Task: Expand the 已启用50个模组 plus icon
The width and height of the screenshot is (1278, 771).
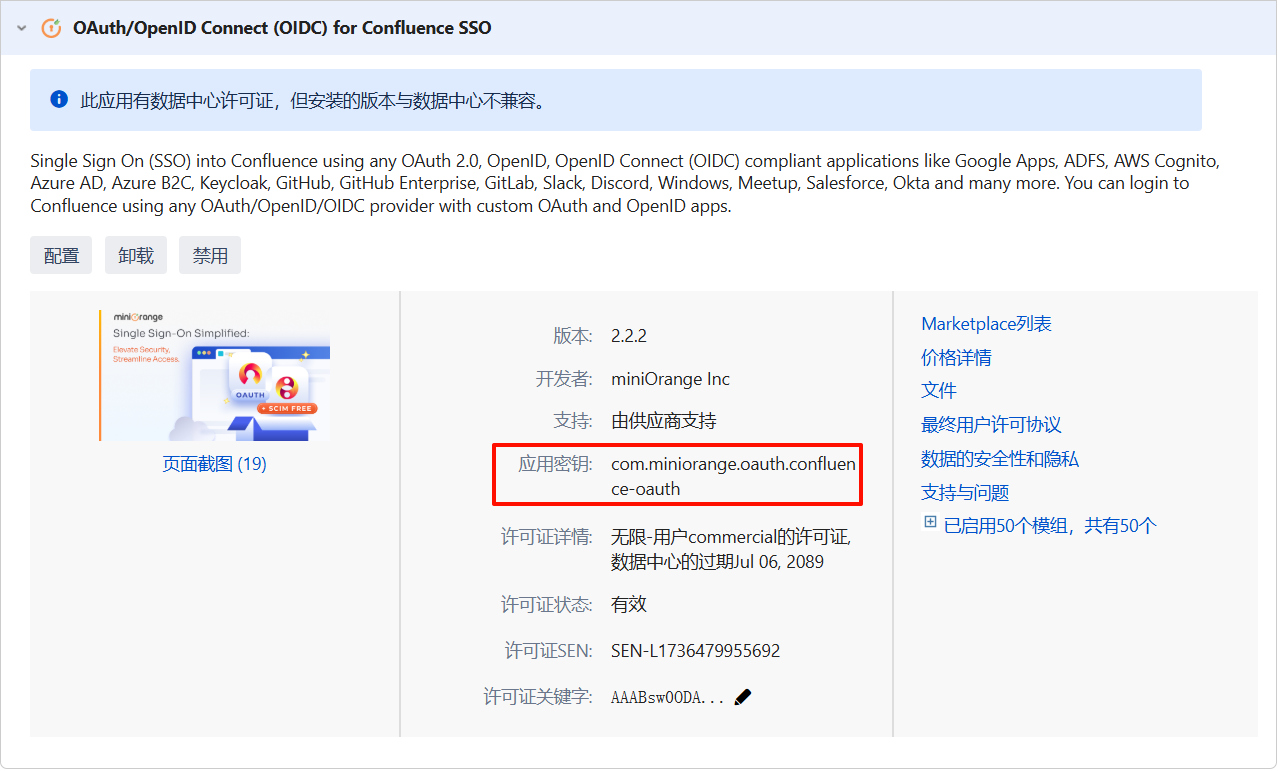Action: 930,523
